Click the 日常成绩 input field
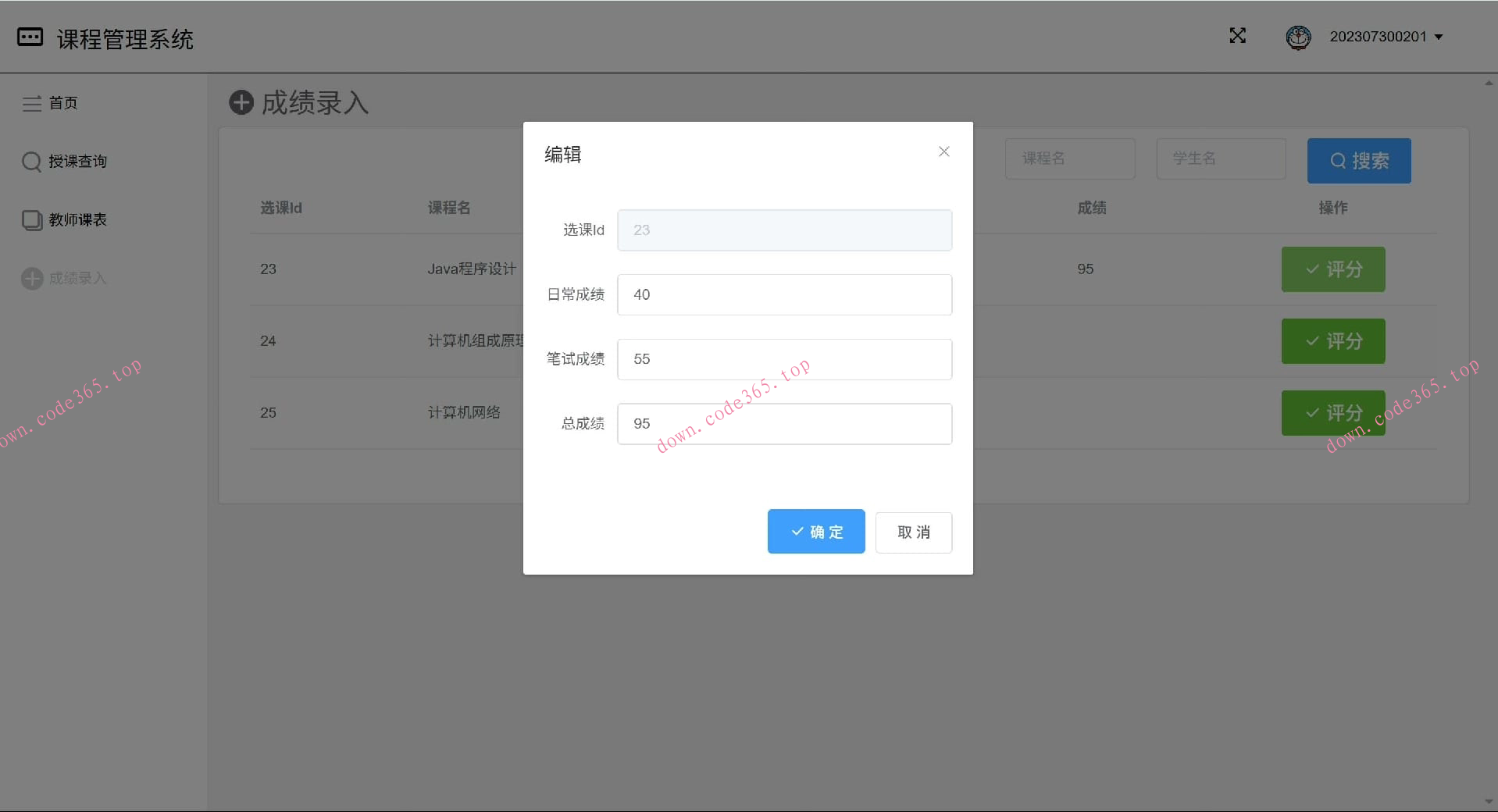 point(784,295)
